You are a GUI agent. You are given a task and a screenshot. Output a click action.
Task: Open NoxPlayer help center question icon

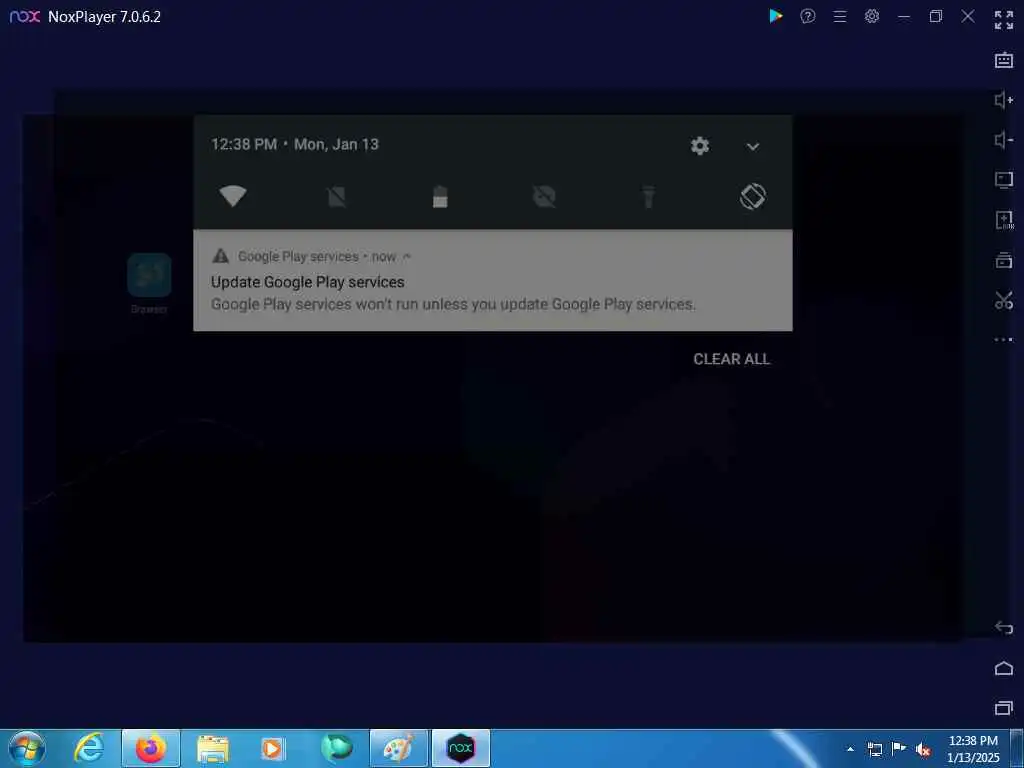[808, 16]
